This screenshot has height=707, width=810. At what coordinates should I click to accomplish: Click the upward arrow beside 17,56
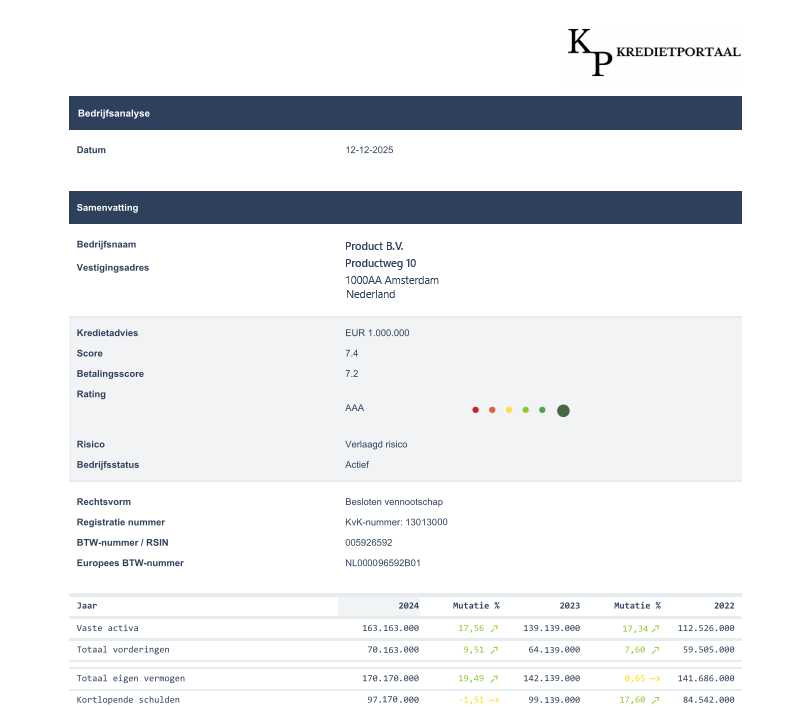(494, 628)
